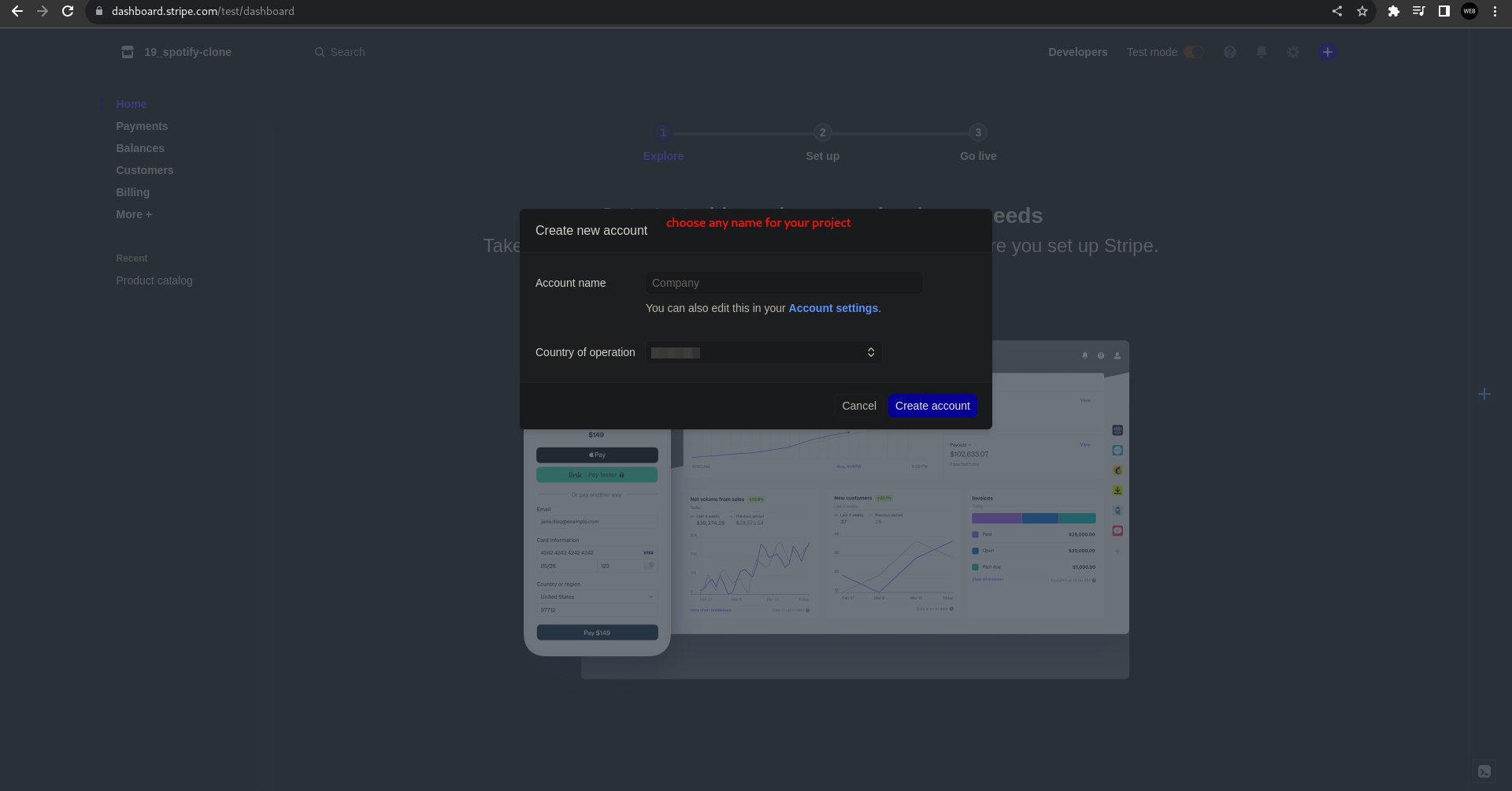This screenshot has height=791, width=1512.
Task: Share this page from the address bar
Action: 1337,11
